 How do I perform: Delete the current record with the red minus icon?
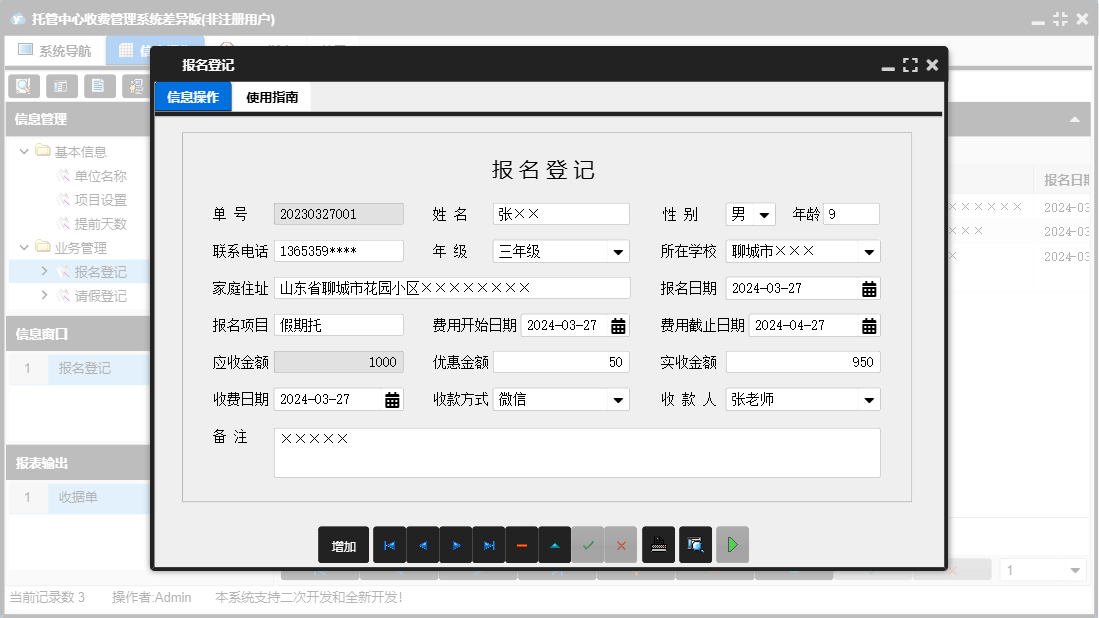click(x=521, y=545)
